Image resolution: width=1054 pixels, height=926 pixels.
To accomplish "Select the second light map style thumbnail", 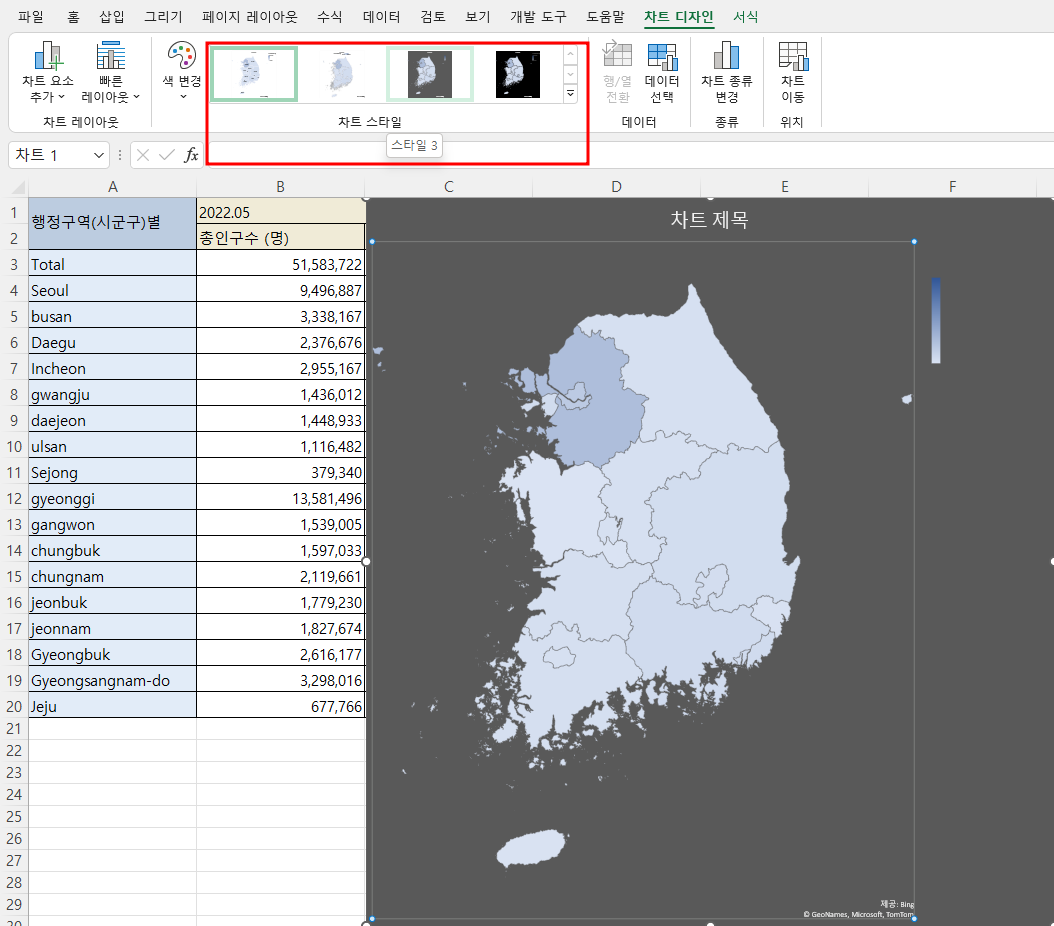I will click(x=342, y=74).
